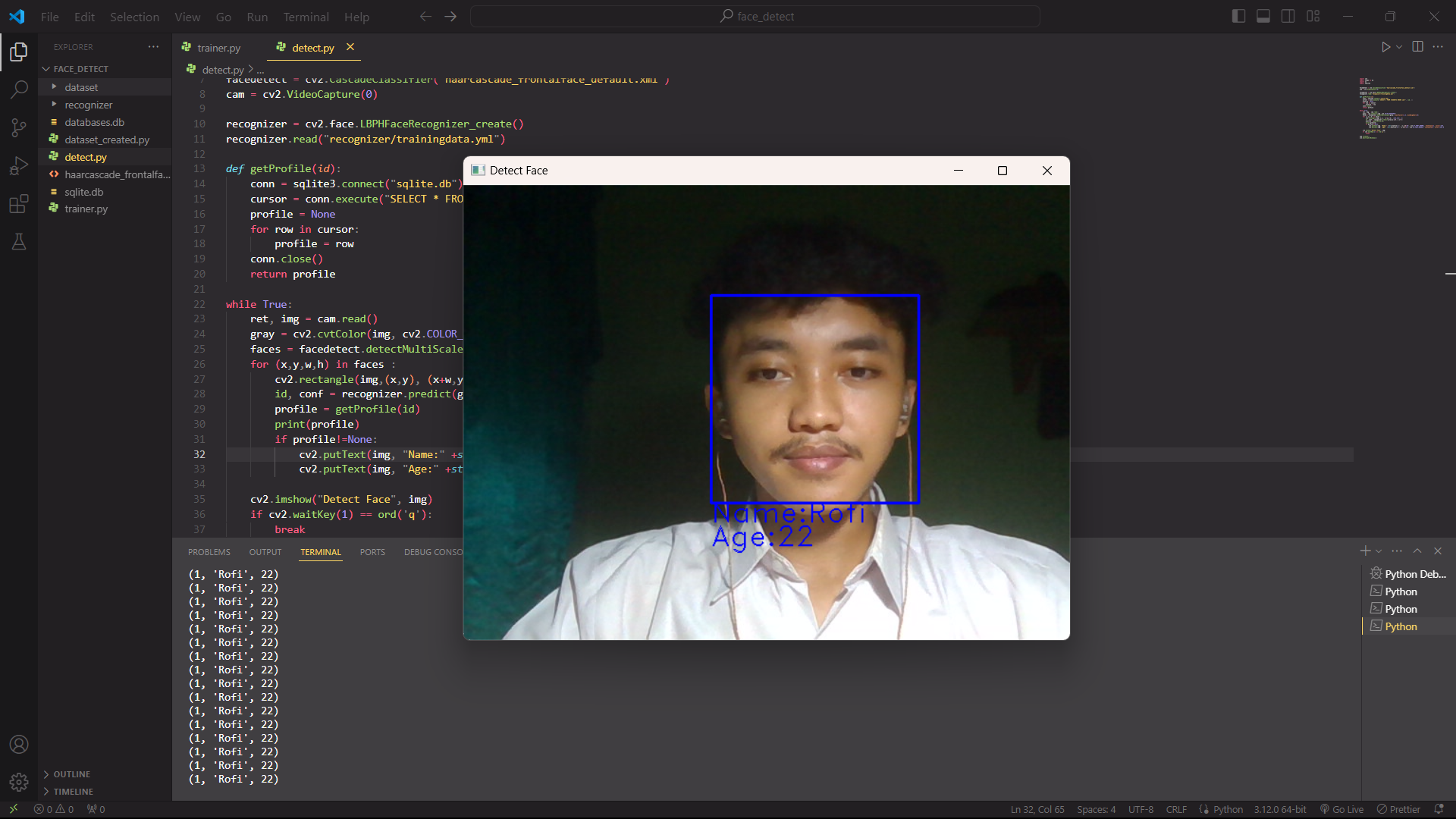Open the Terminal menu
The height and width of the screenshot is (819, 1456).
(x=306, y=17)
